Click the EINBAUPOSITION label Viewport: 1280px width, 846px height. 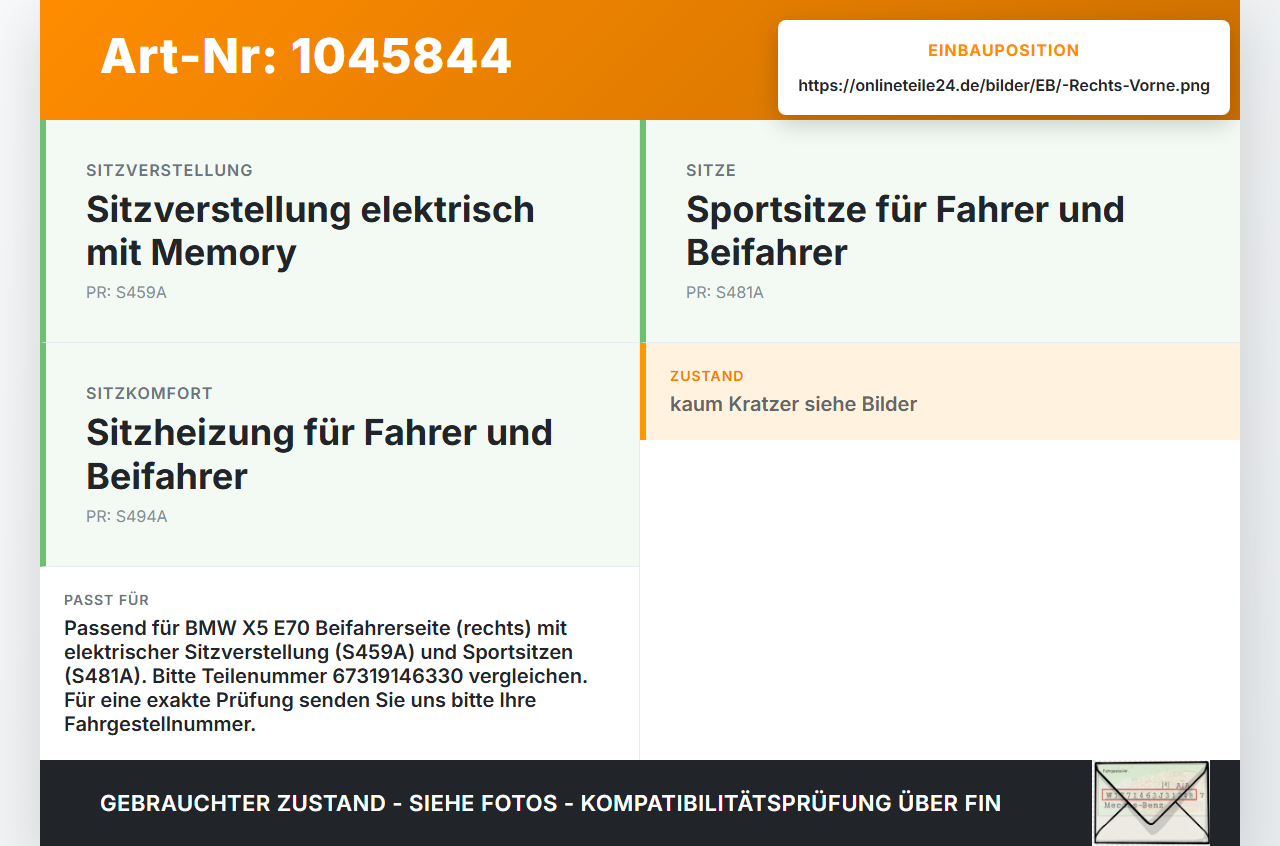click(1004, 50)
